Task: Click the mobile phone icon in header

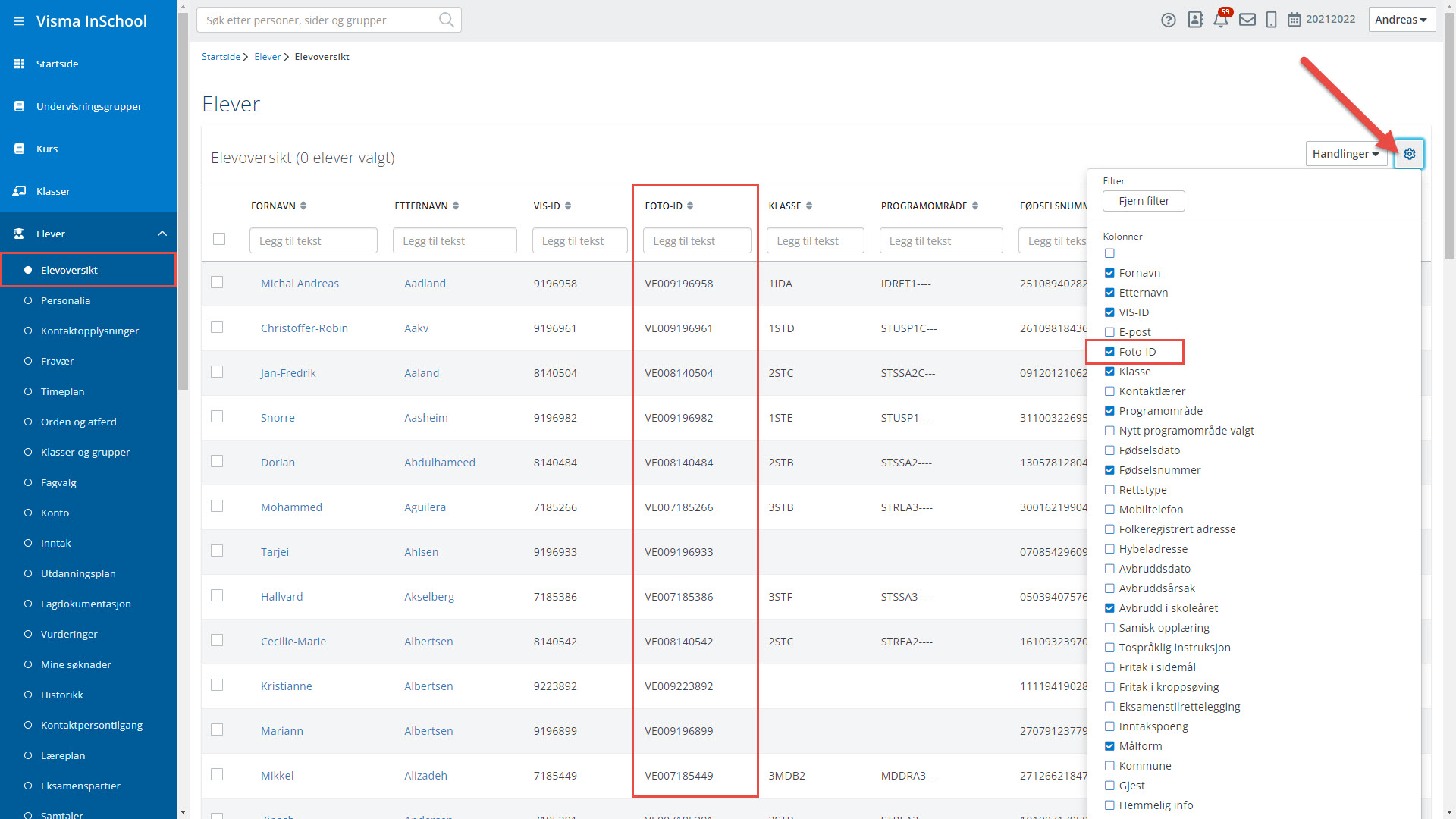Action: pos(1272,20)
